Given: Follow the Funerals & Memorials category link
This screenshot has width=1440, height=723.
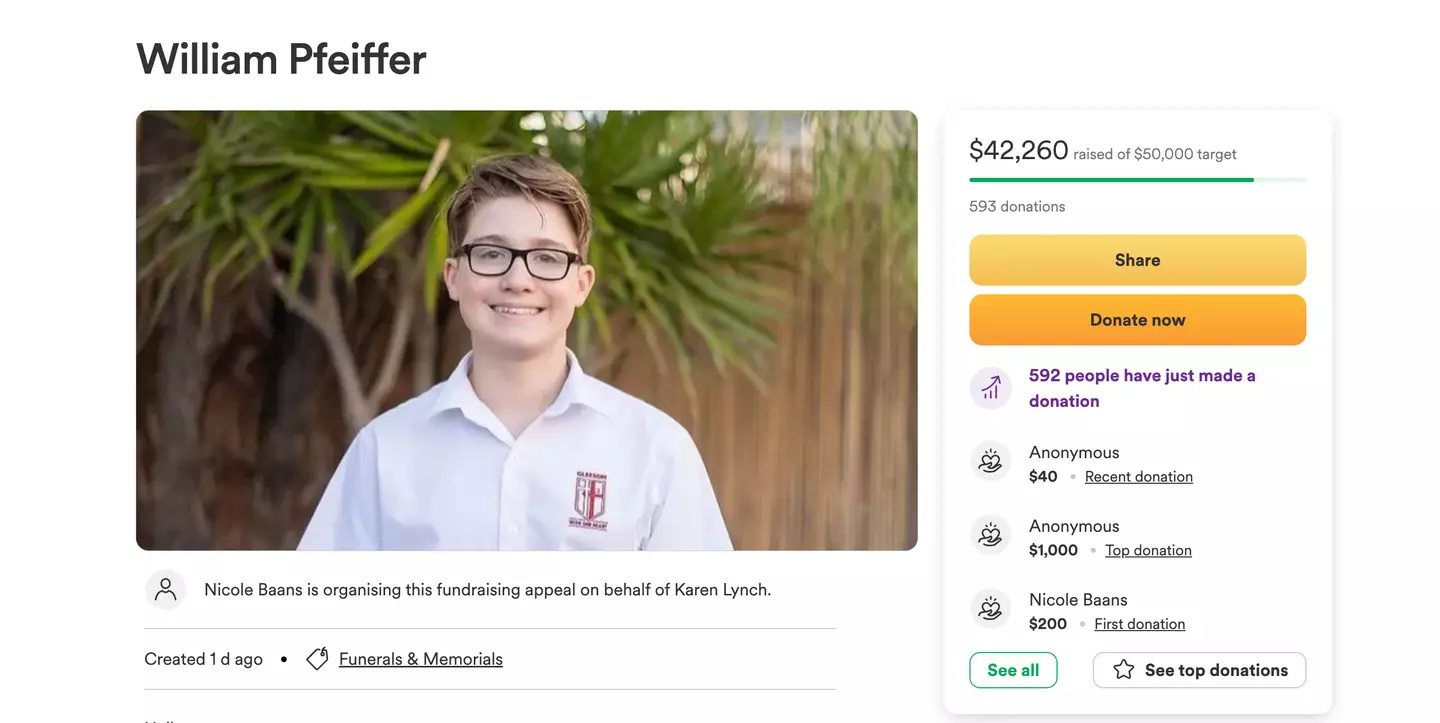Looking at the screenshot, I should 420,659.
